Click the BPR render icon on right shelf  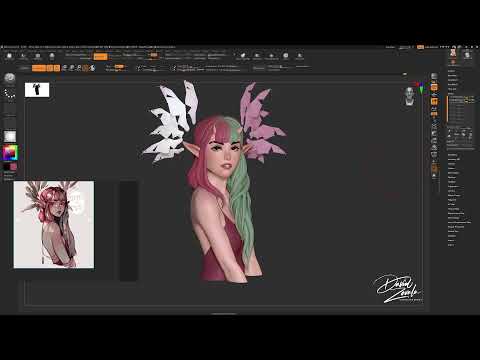(x=434, y=76)
